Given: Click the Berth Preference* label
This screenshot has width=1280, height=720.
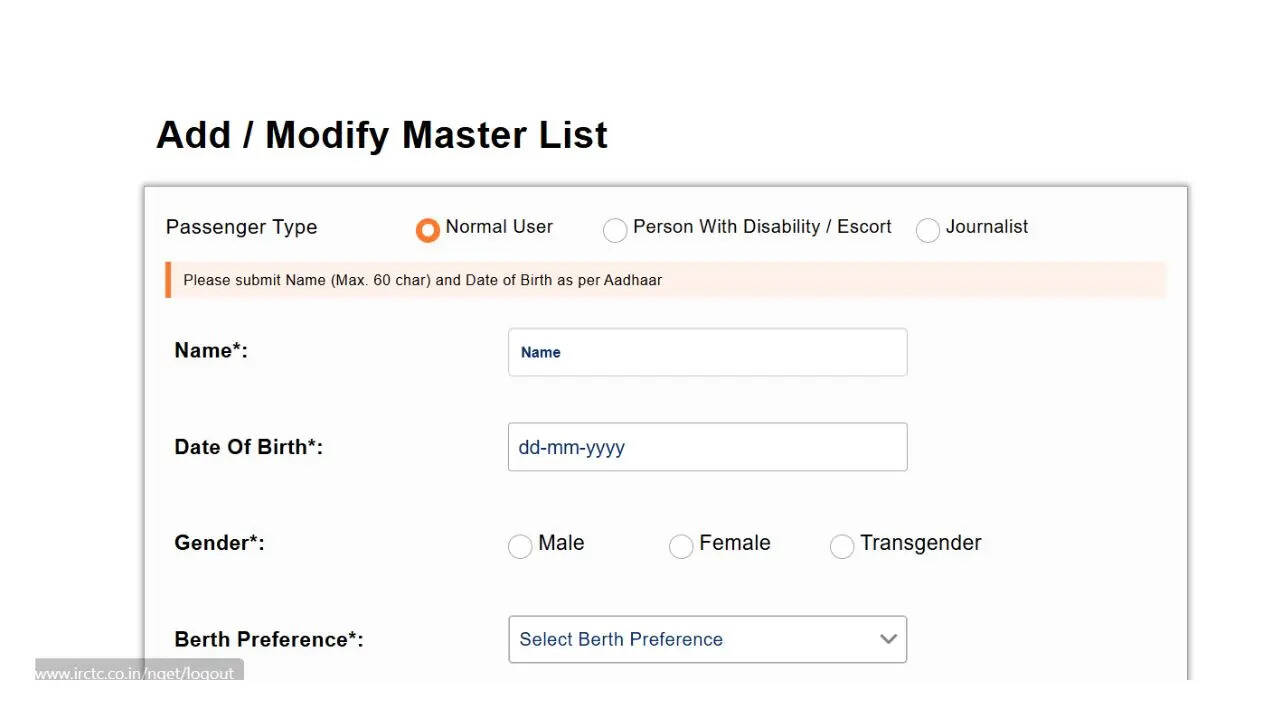Looking at the screenshot, I should pos(268,639).
